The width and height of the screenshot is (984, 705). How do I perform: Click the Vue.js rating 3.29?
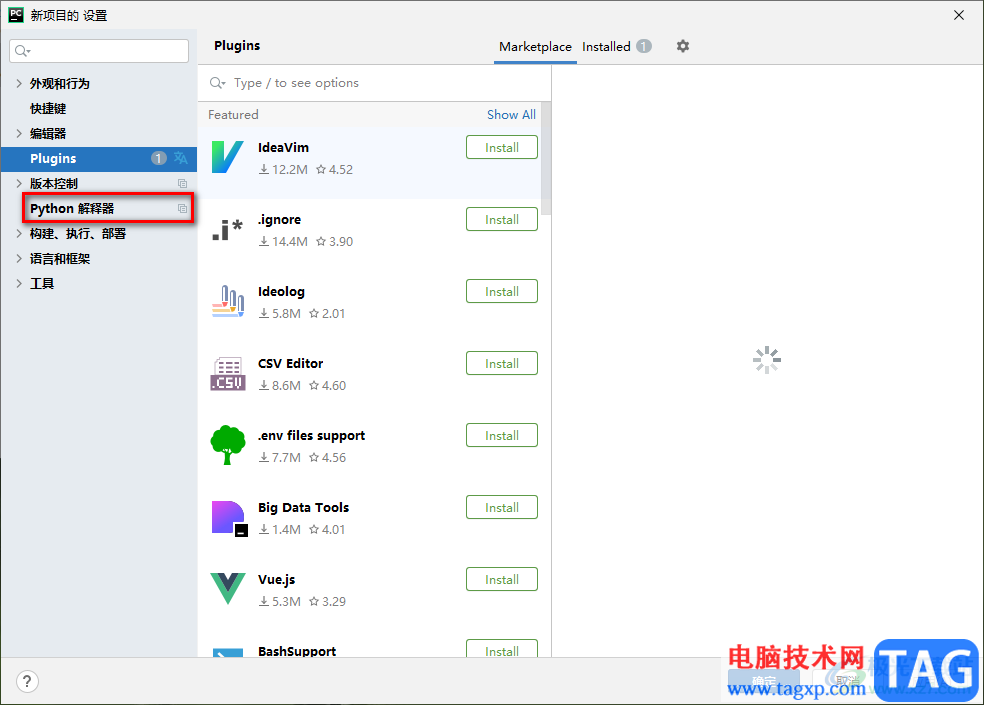pos(328,601)
